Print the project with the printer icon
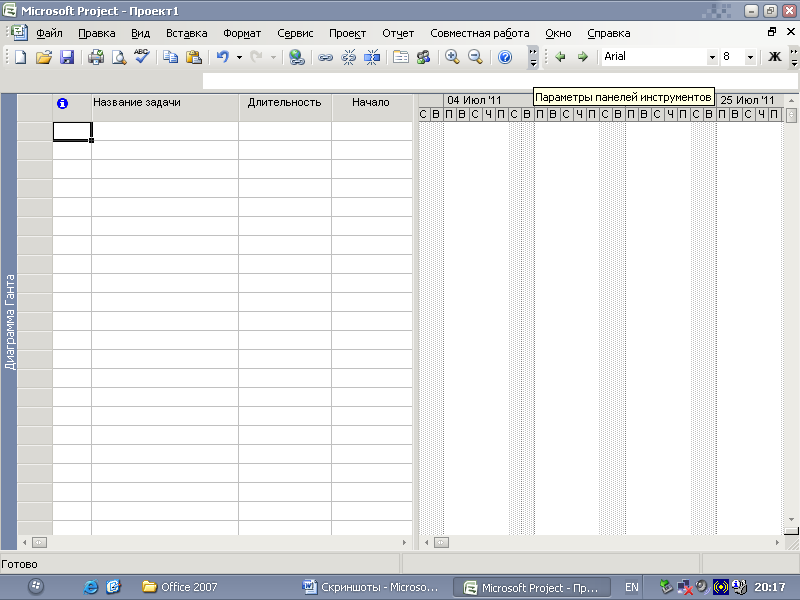 [x=95, y=57]
